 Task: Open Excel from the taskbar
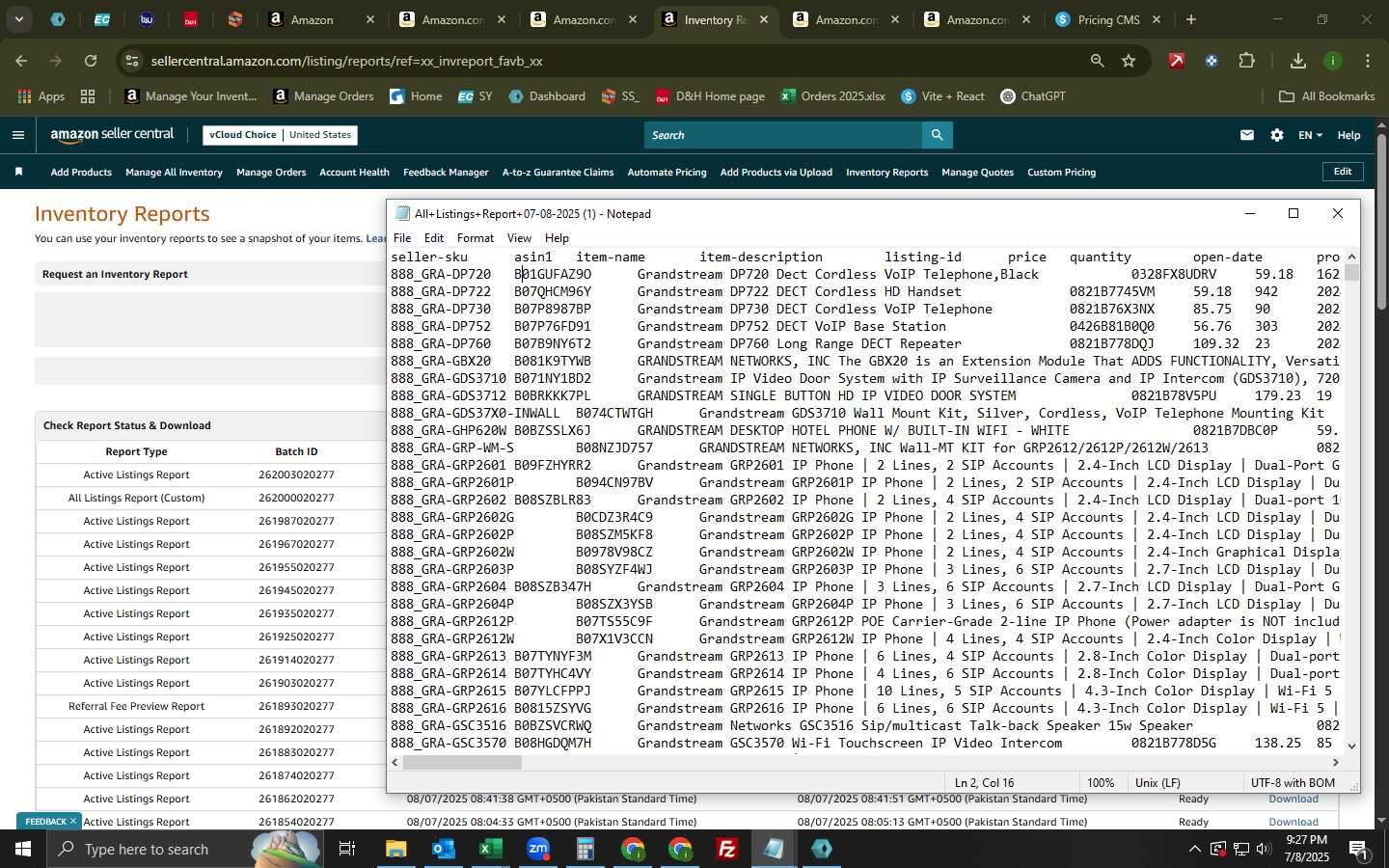[x=491, y=849]
